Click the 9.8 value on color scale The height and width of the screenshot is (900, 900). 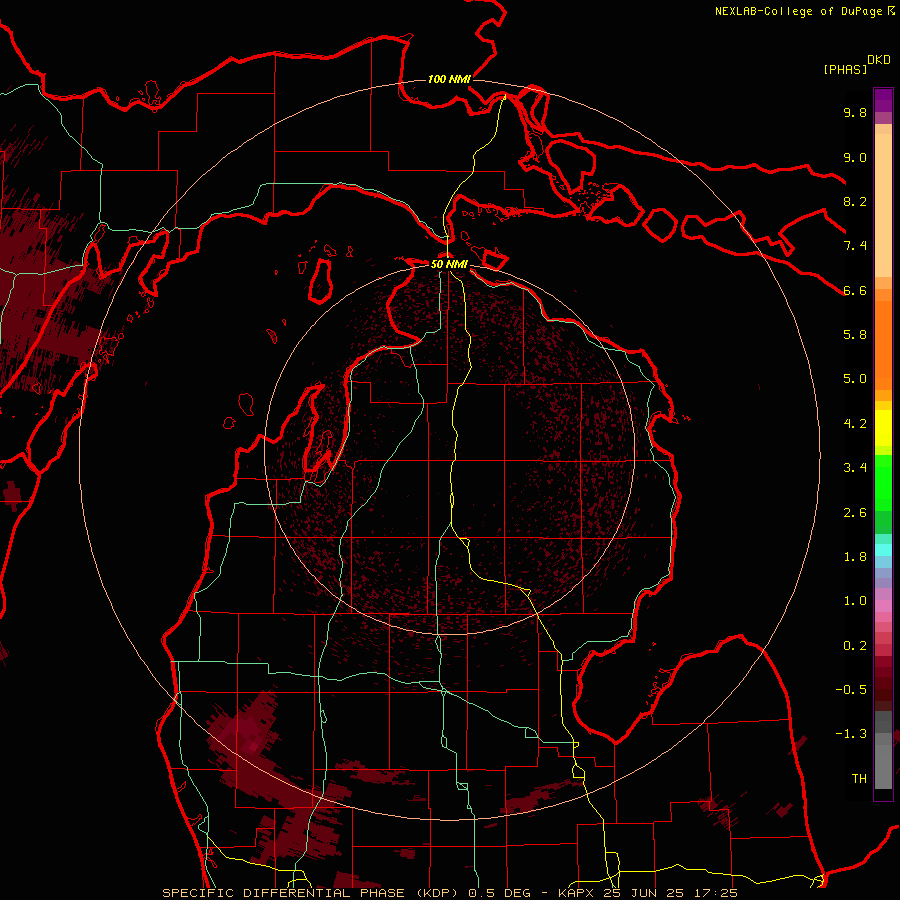855,112
